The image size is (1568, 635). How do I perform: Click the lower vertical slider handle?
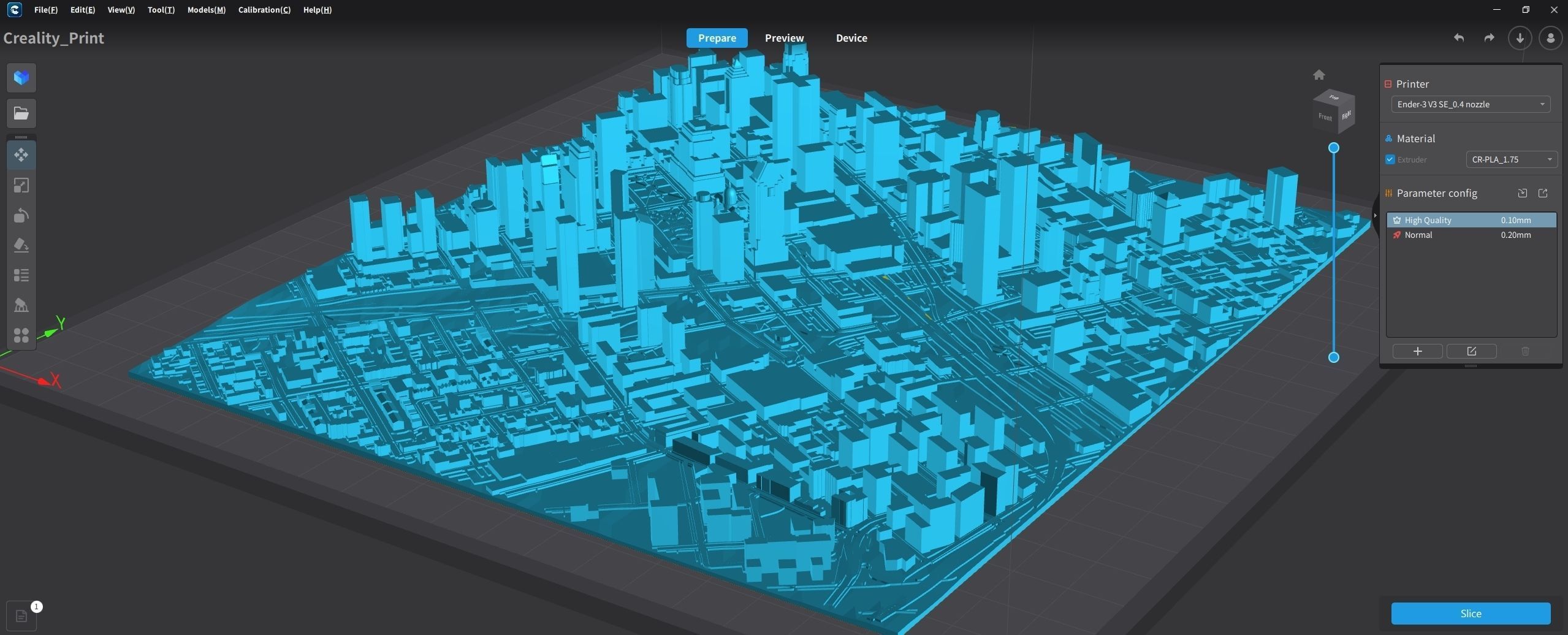coord(1334,357)
